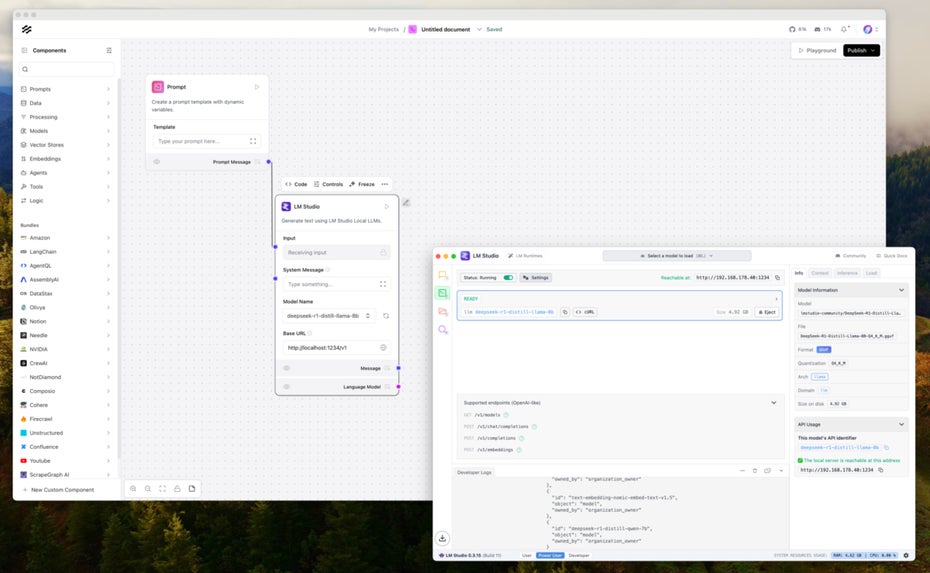The width and height of the screenshot is (930, 573).
Task: Expand the Vector Stores category
Action: 65,145
